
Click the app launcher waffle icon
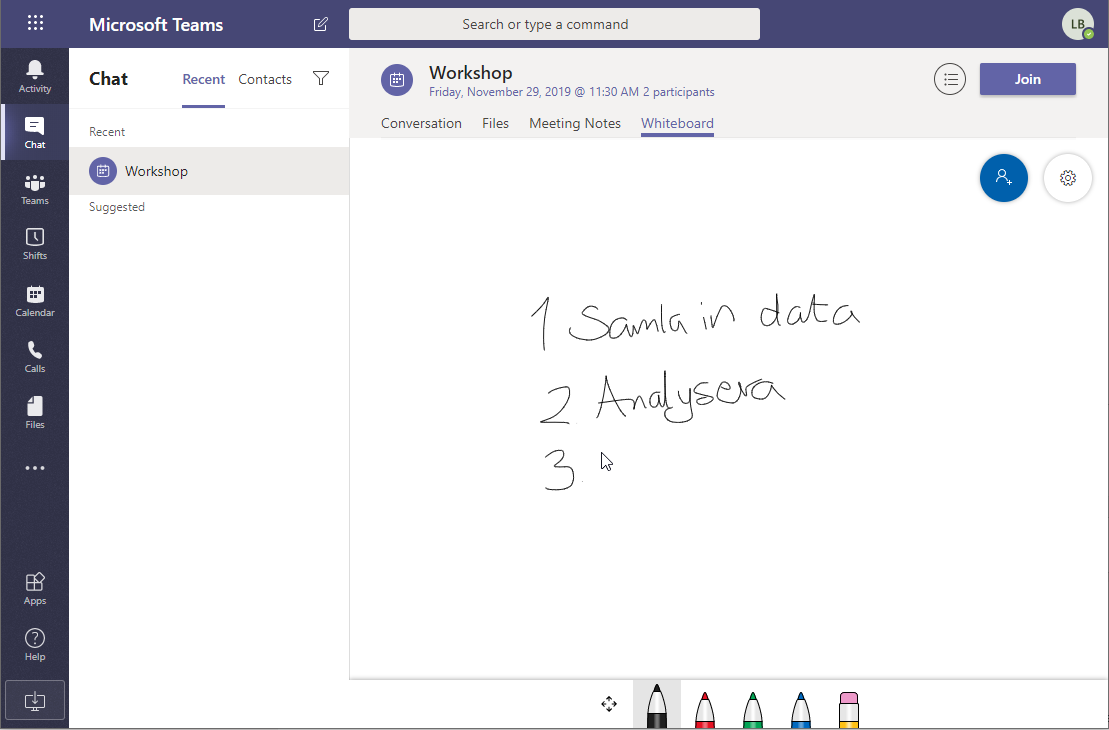click(x=35, y=24)
